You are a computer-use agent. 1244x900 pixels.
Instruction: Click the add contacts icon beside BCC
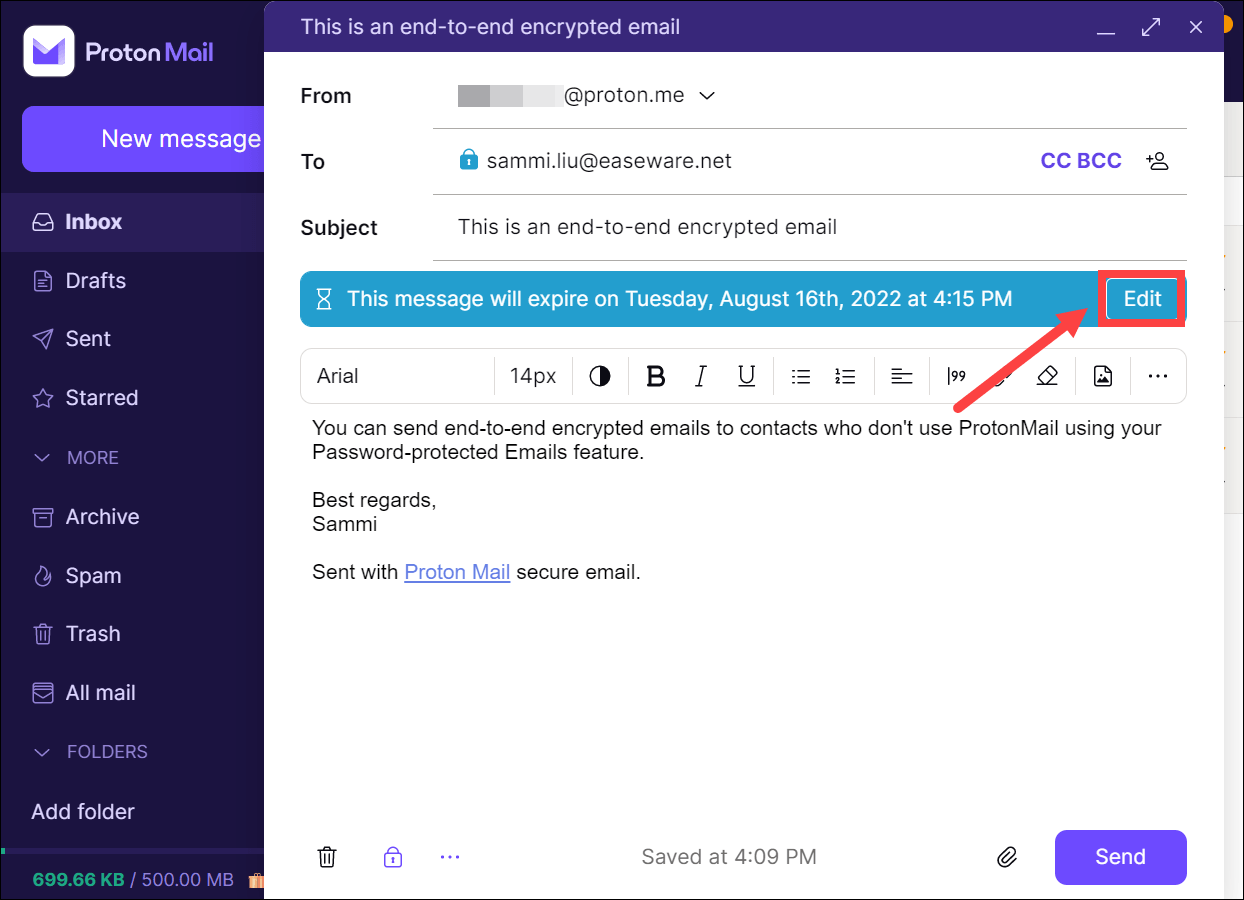1157,161
